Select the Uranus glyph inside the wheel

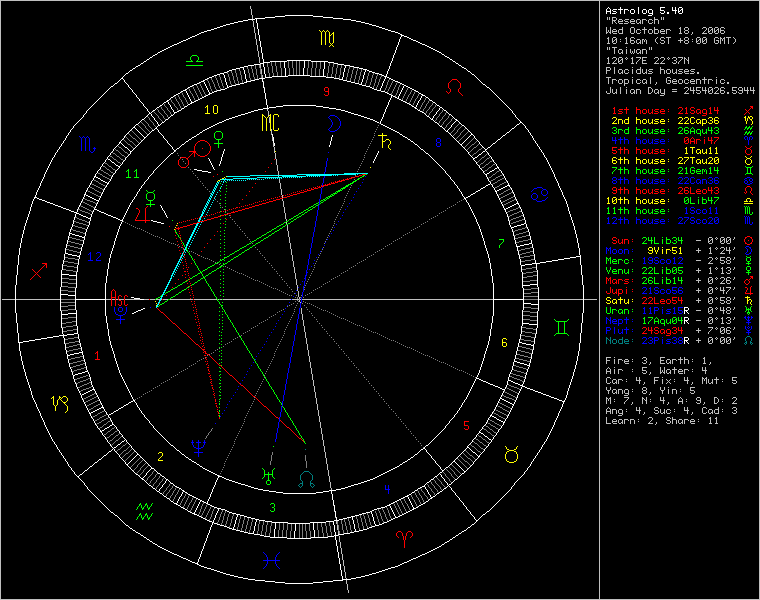[268, 477]
